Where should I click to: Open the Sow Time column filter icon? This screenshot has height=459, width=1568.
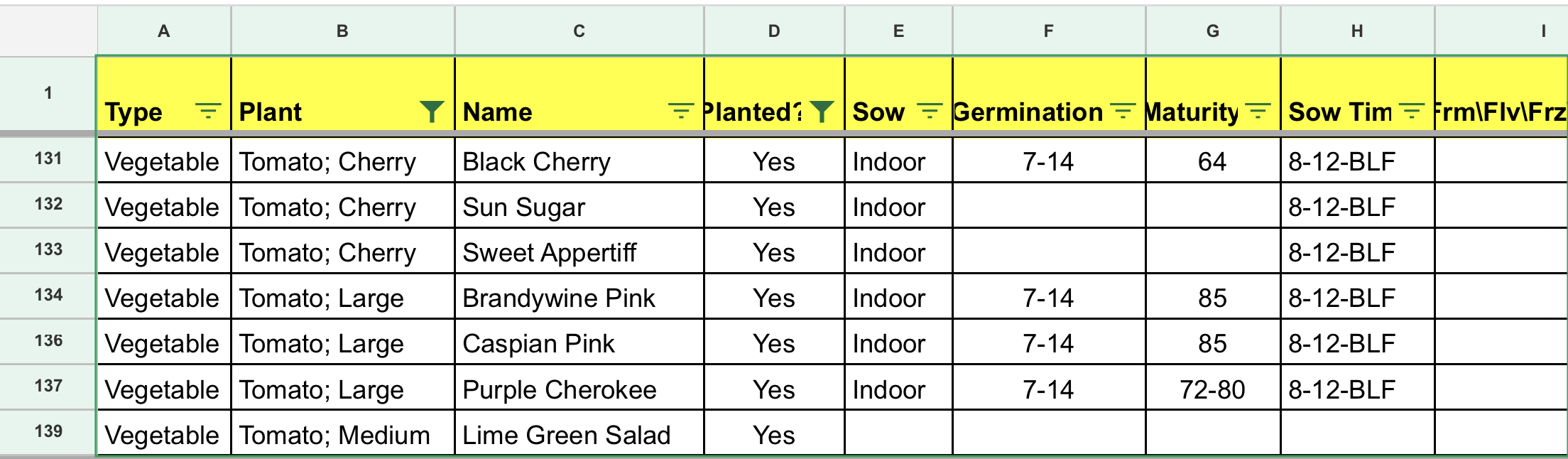1412,112
